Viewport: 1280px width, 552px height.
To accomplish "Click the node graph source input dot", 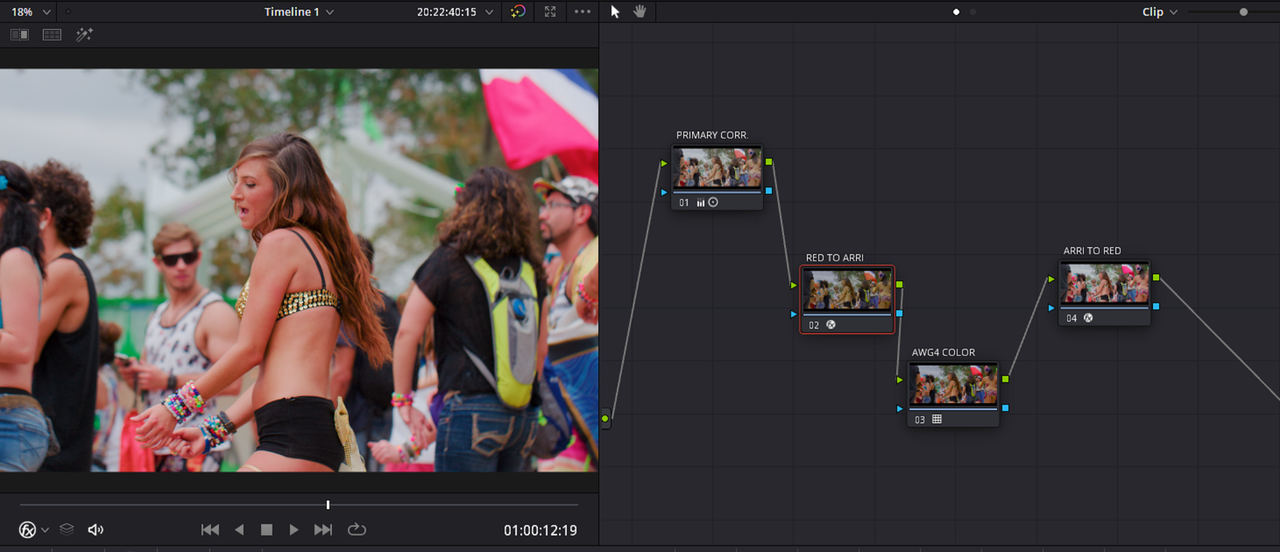I will (x=605, y=418).
